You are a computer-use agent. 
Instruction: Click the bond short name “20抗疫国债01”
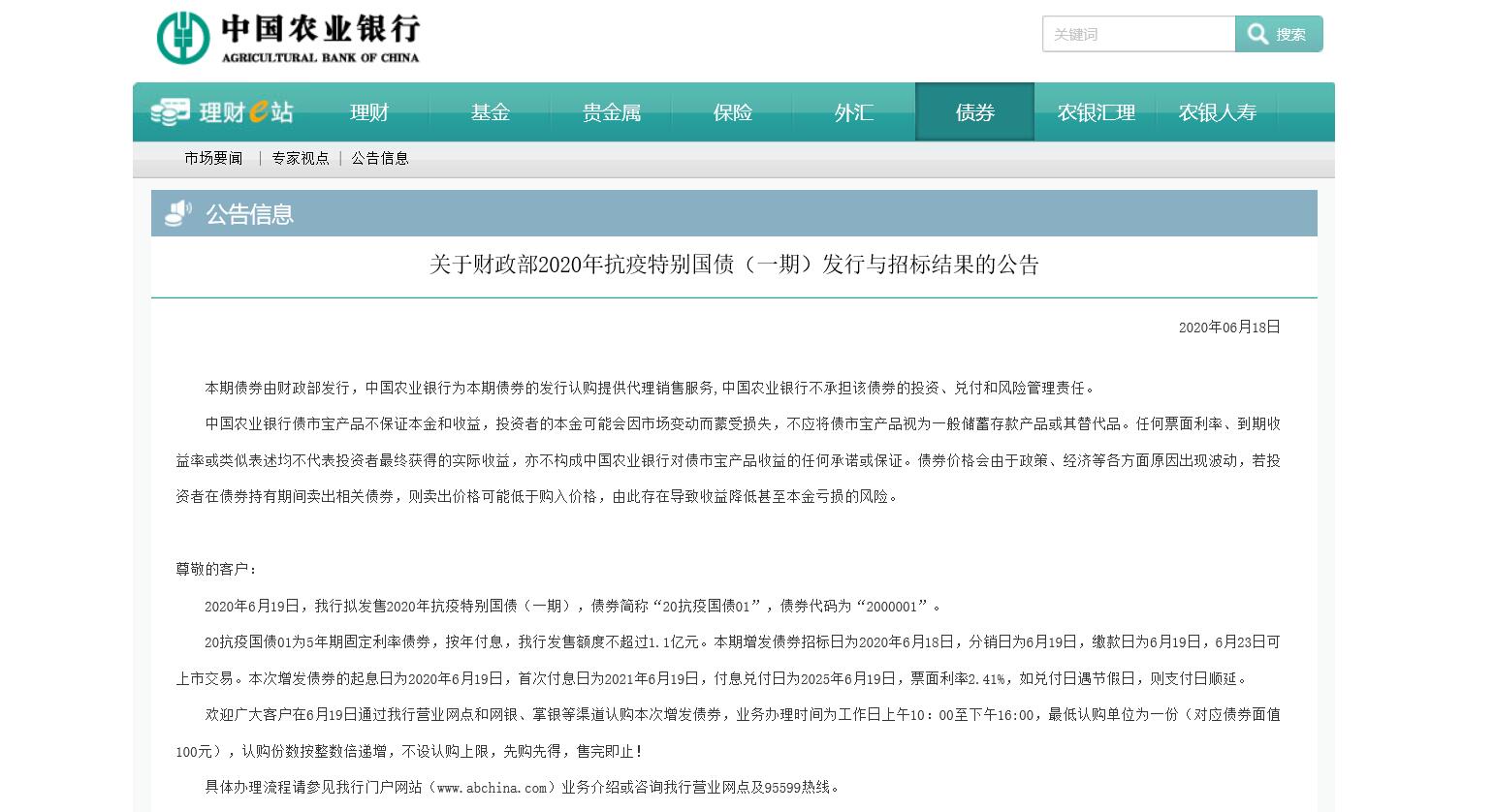coord(707,606)
